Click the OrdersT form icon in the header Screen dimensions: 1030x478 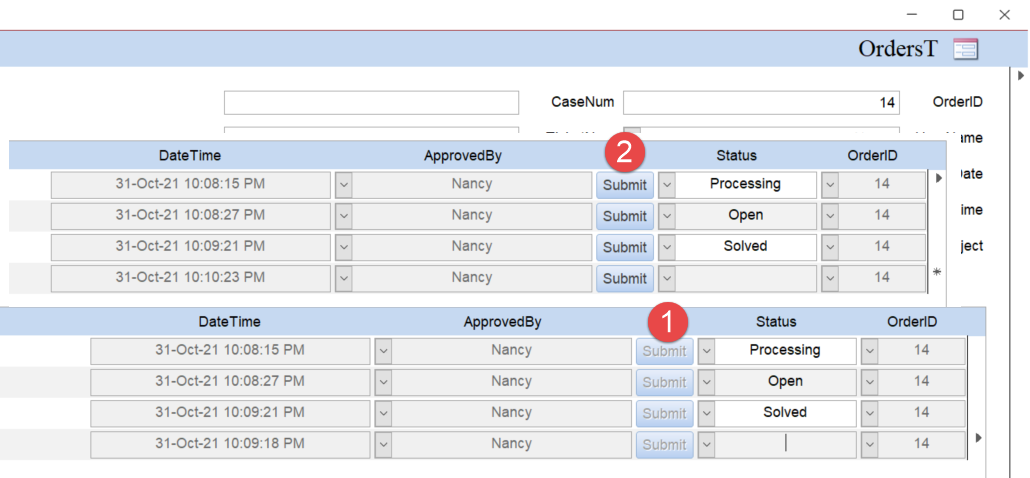click(x=965, y=49)
